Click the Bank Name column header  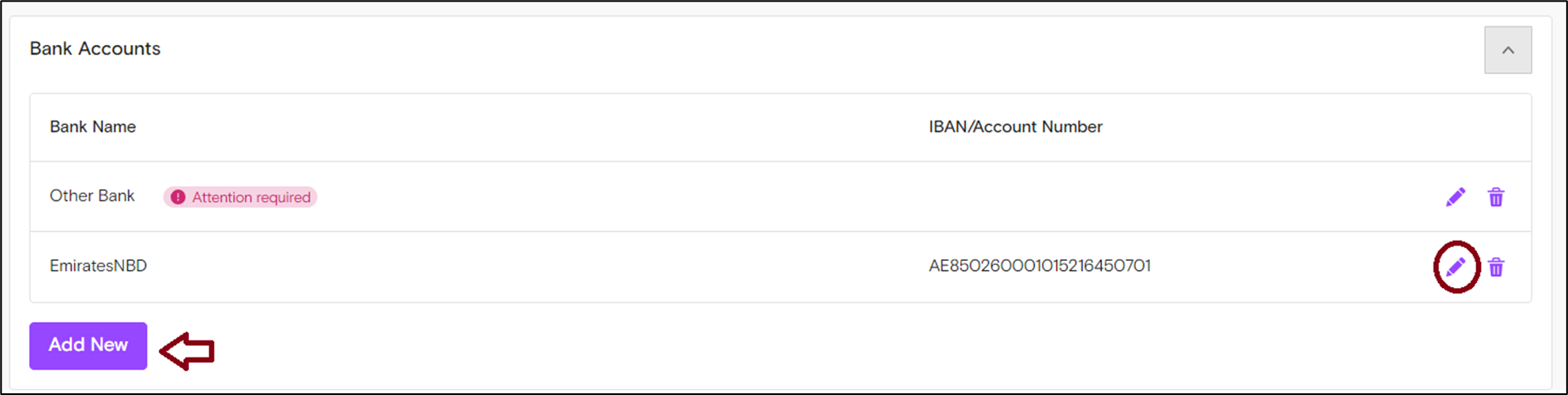pyautogui.click(x=93, y=127)
